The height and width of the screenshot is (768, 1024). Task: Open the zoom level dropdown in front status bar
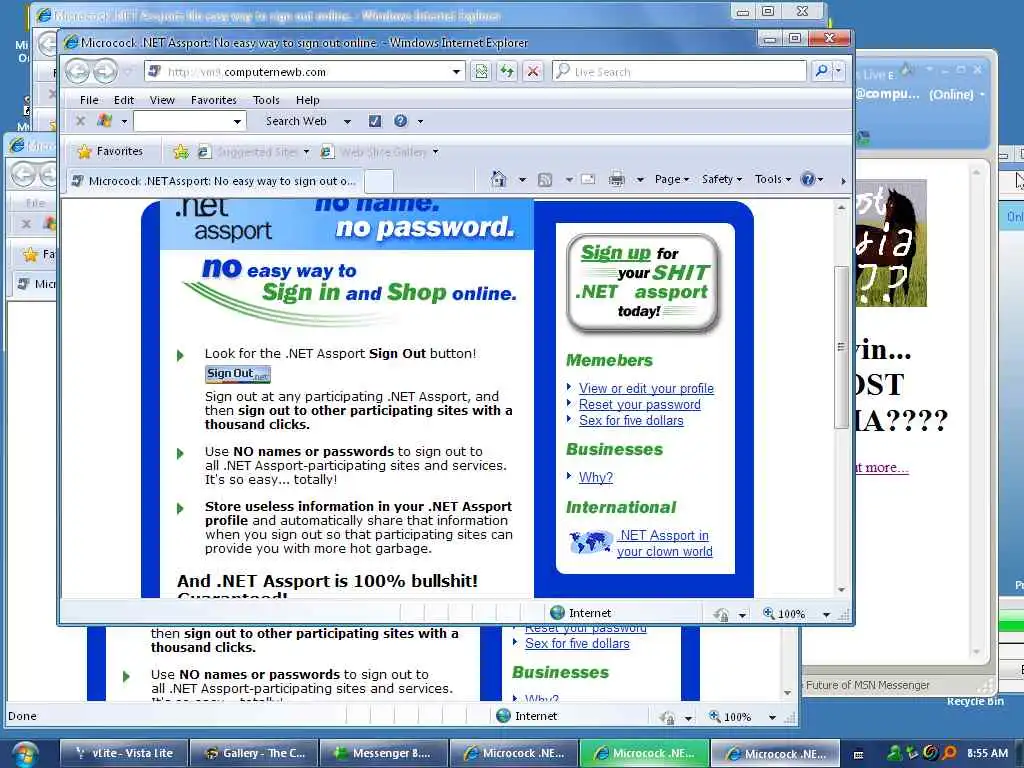pos(826,615)
